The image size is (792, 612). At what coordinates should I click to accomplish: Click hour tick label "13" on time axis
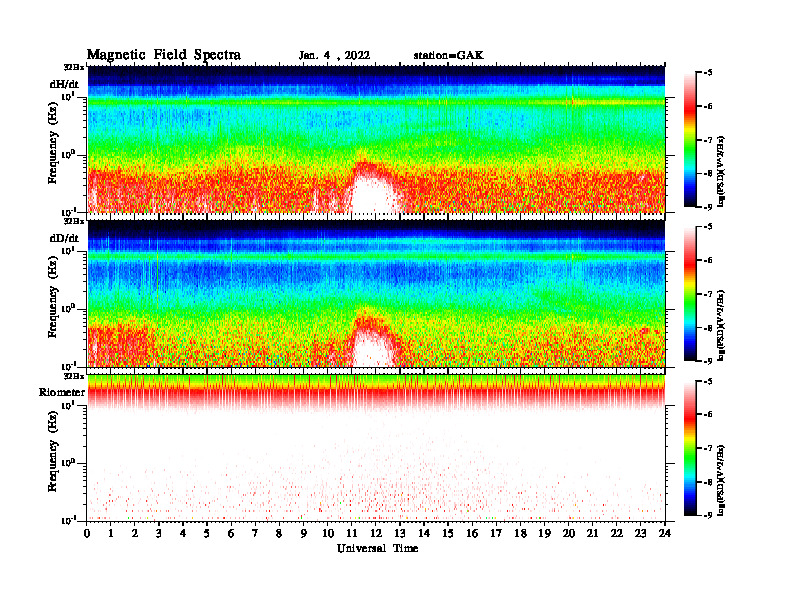400,534
